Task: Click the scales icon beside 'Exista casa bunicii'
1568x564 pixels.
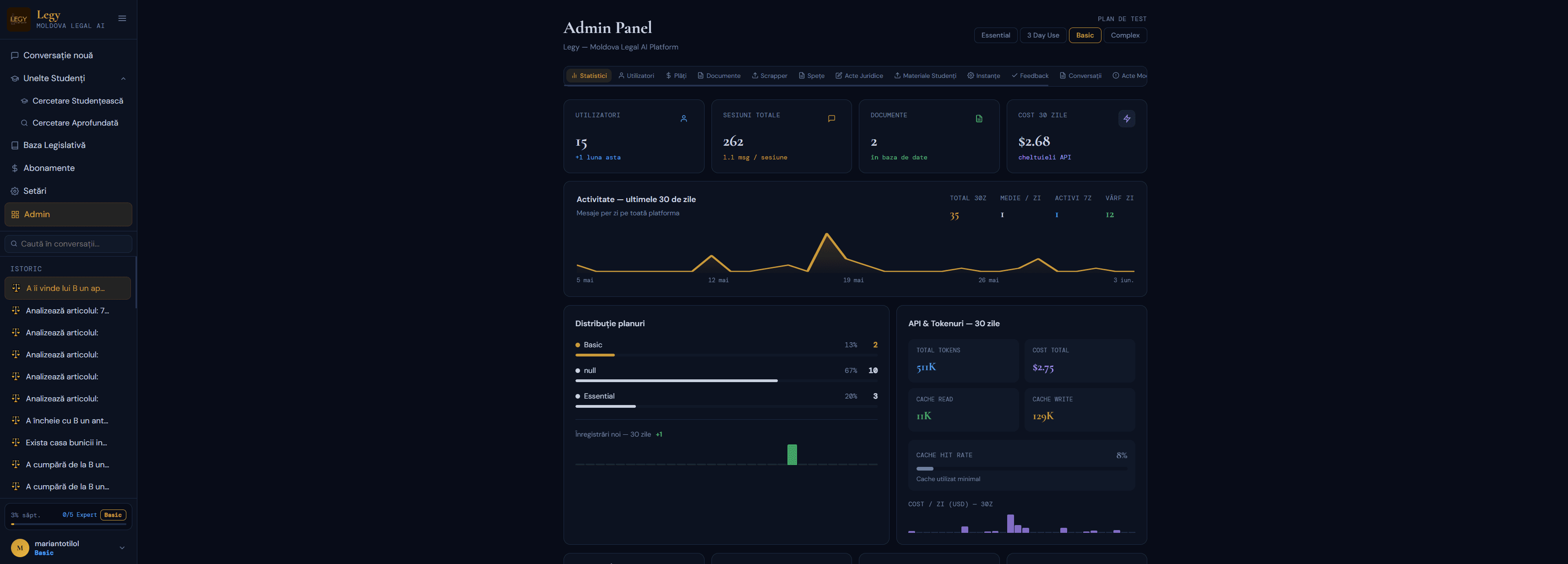Action: [16, 442]
